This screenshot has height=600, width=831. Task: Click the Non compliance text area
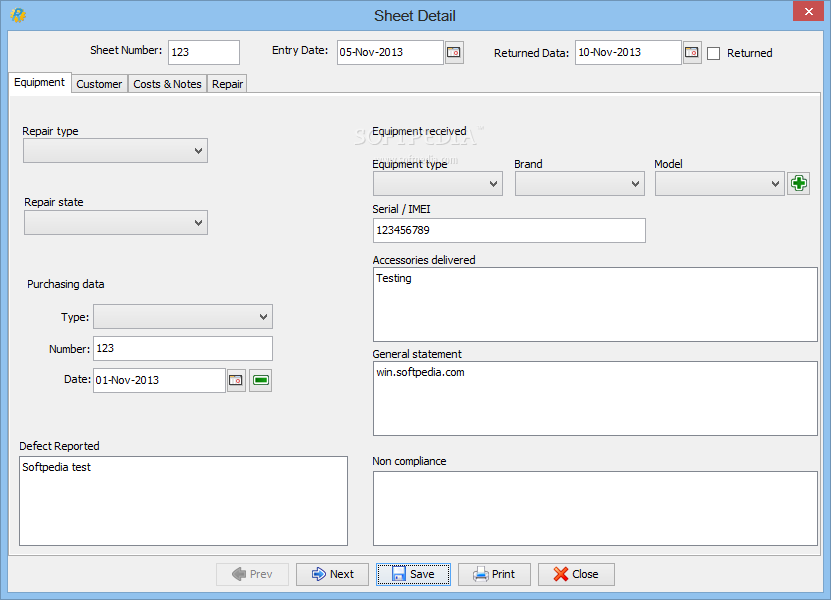[x=595, y=508]
